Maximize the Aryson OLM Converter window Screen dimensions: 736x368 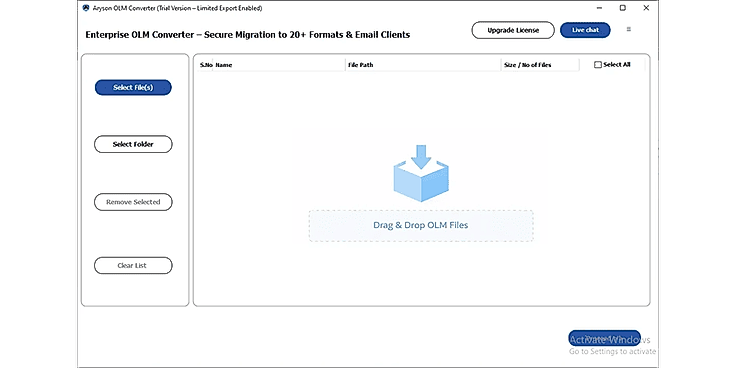[623, 8]
